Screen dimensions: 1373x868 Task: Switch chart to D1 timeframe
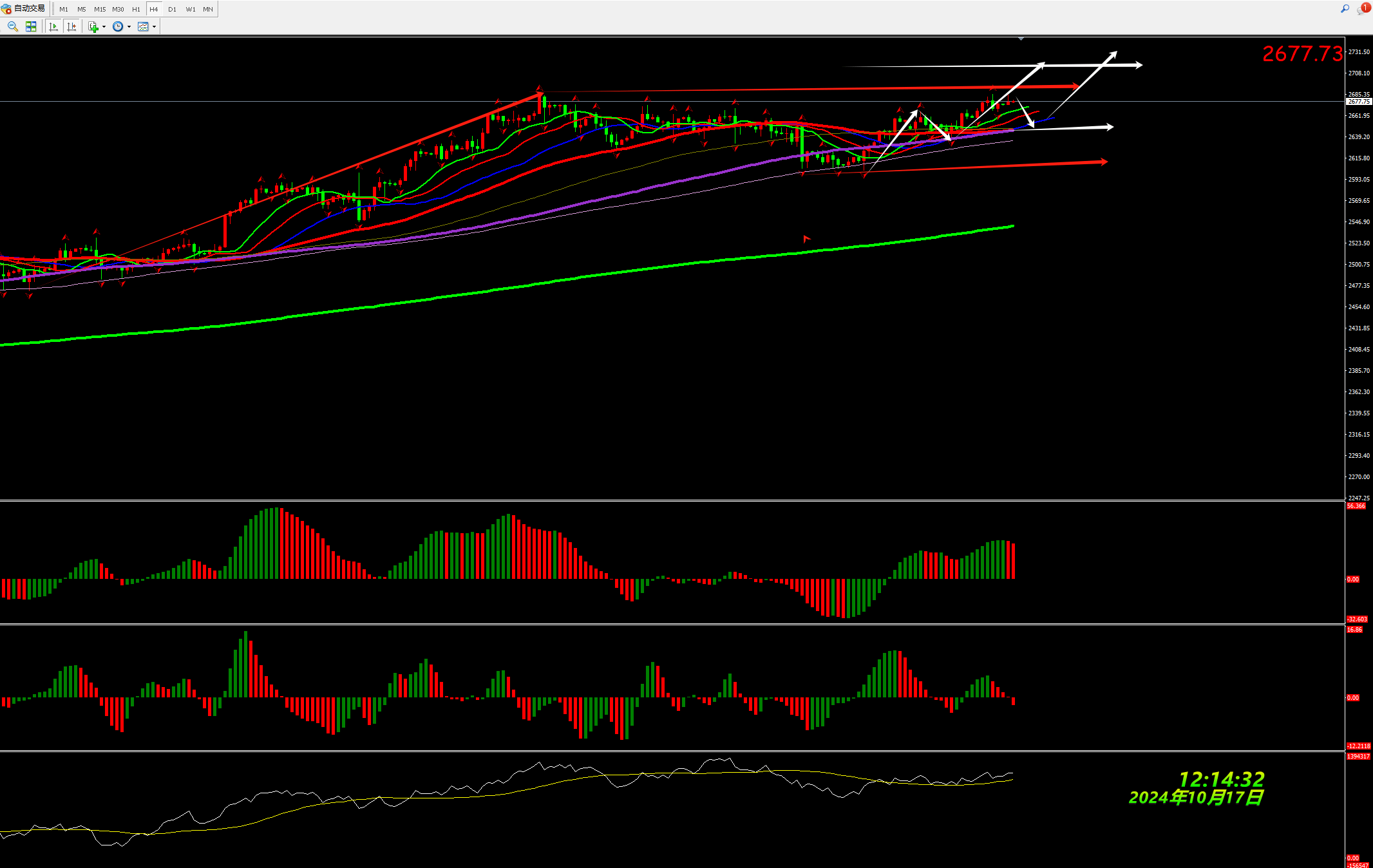[172, 9]
